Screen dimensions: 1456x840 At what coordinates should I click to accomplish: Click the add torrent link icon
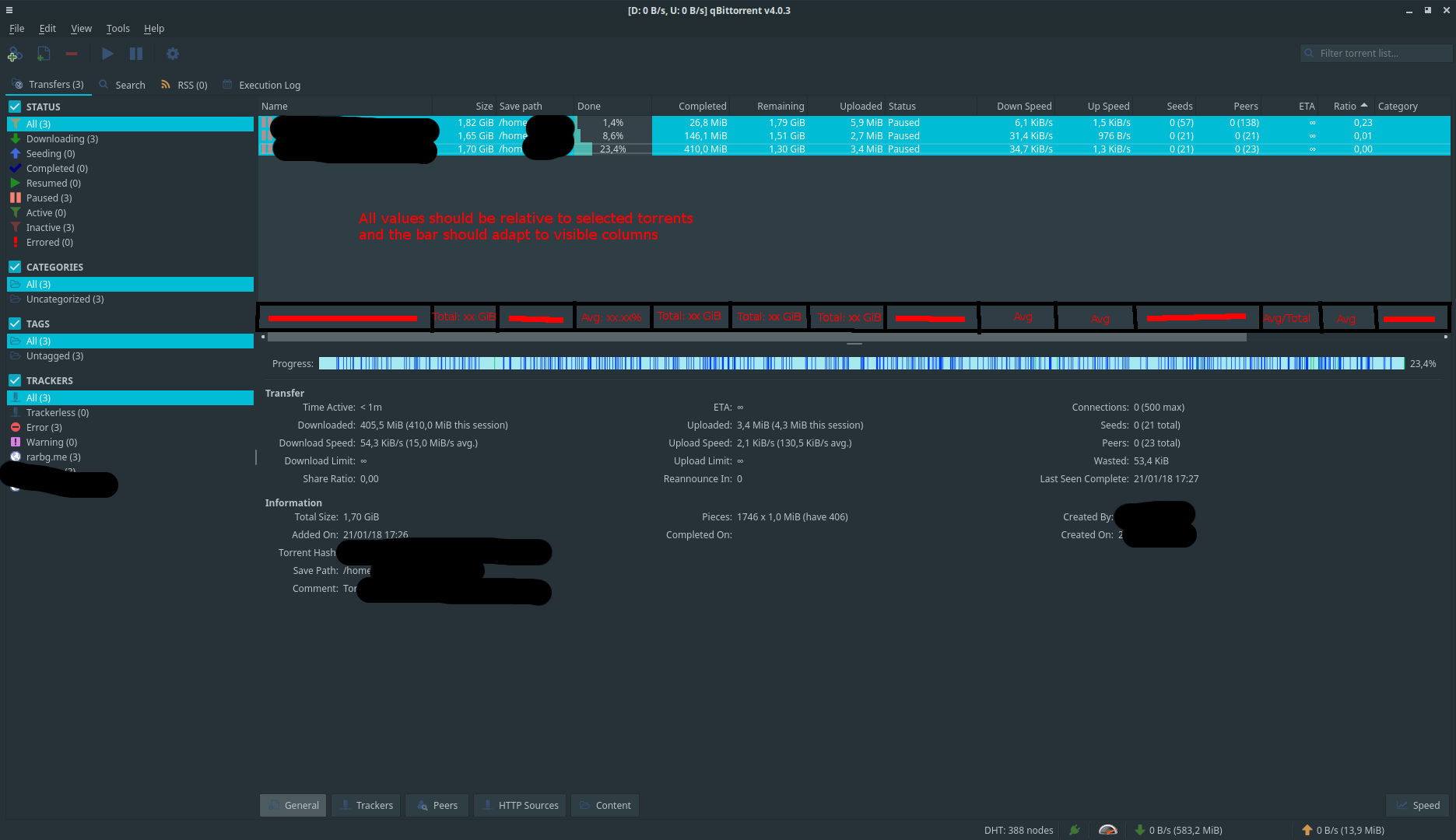[x=14, y=54]
